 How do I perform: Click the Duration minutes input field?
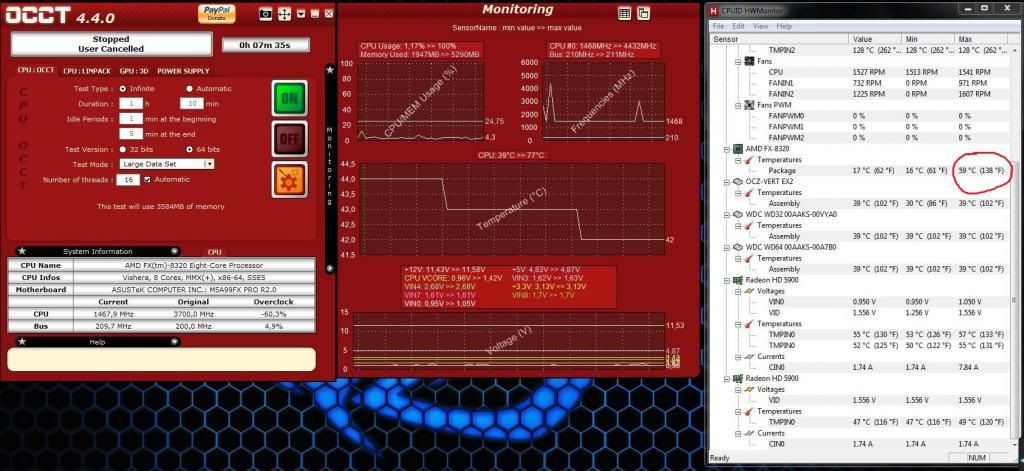click(x=191, y=103)
